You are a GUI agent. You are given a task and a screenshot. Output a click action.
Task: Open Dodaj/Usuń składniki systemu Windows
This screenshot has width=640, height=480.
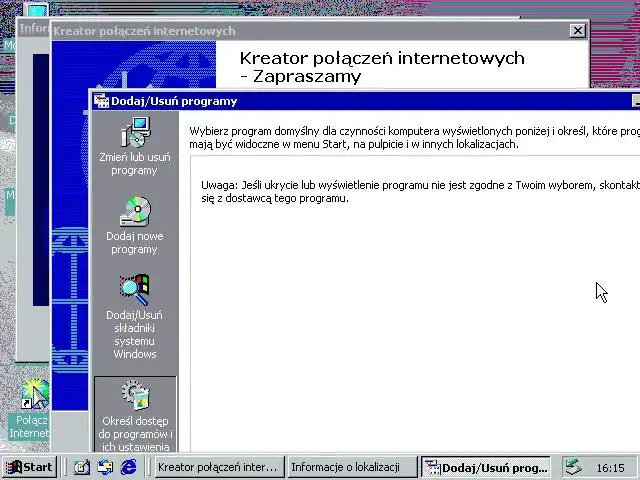pyautogui.click(x=135, y=317)
